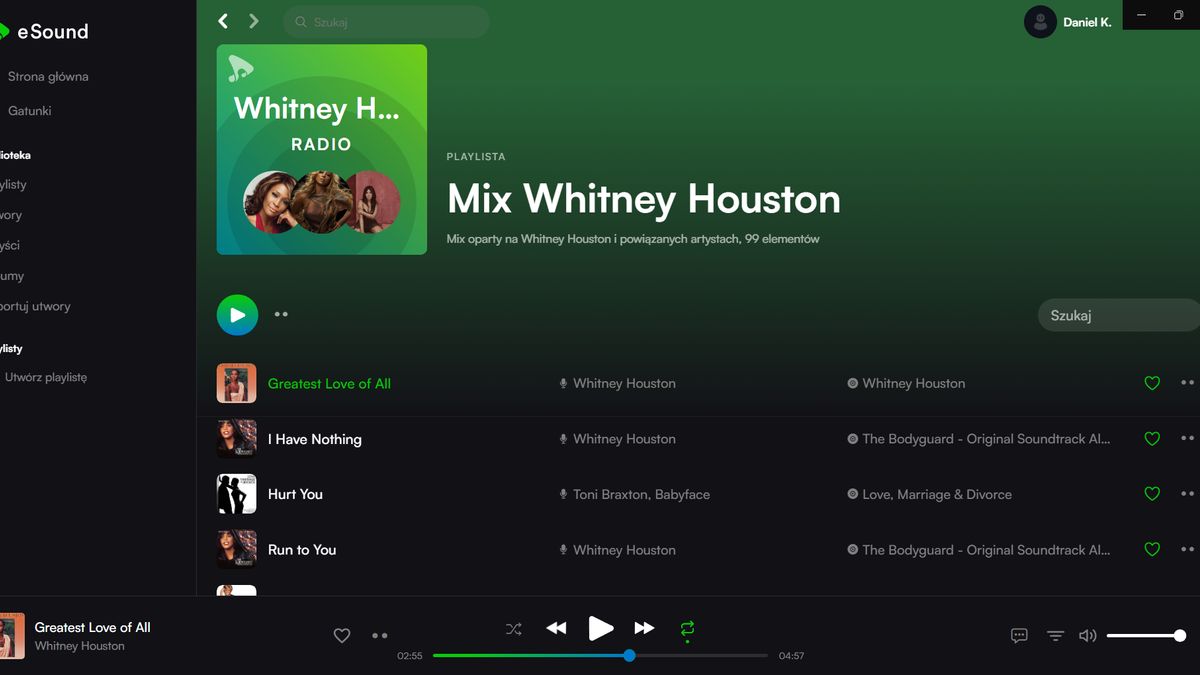Click I Have Nothing album thumbnail
Image resolution: width=1200 pixels, height=675 pixels.
pyautogui.click(x=237, y=438)
